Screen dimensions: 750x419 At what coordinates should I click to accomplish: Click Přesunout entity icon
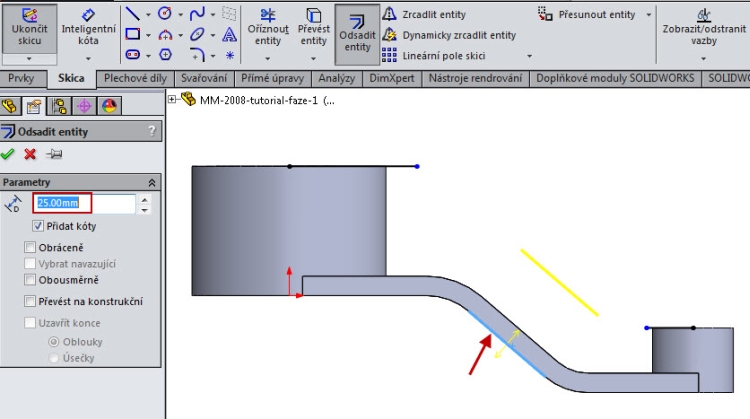click(x=545, y=14)
